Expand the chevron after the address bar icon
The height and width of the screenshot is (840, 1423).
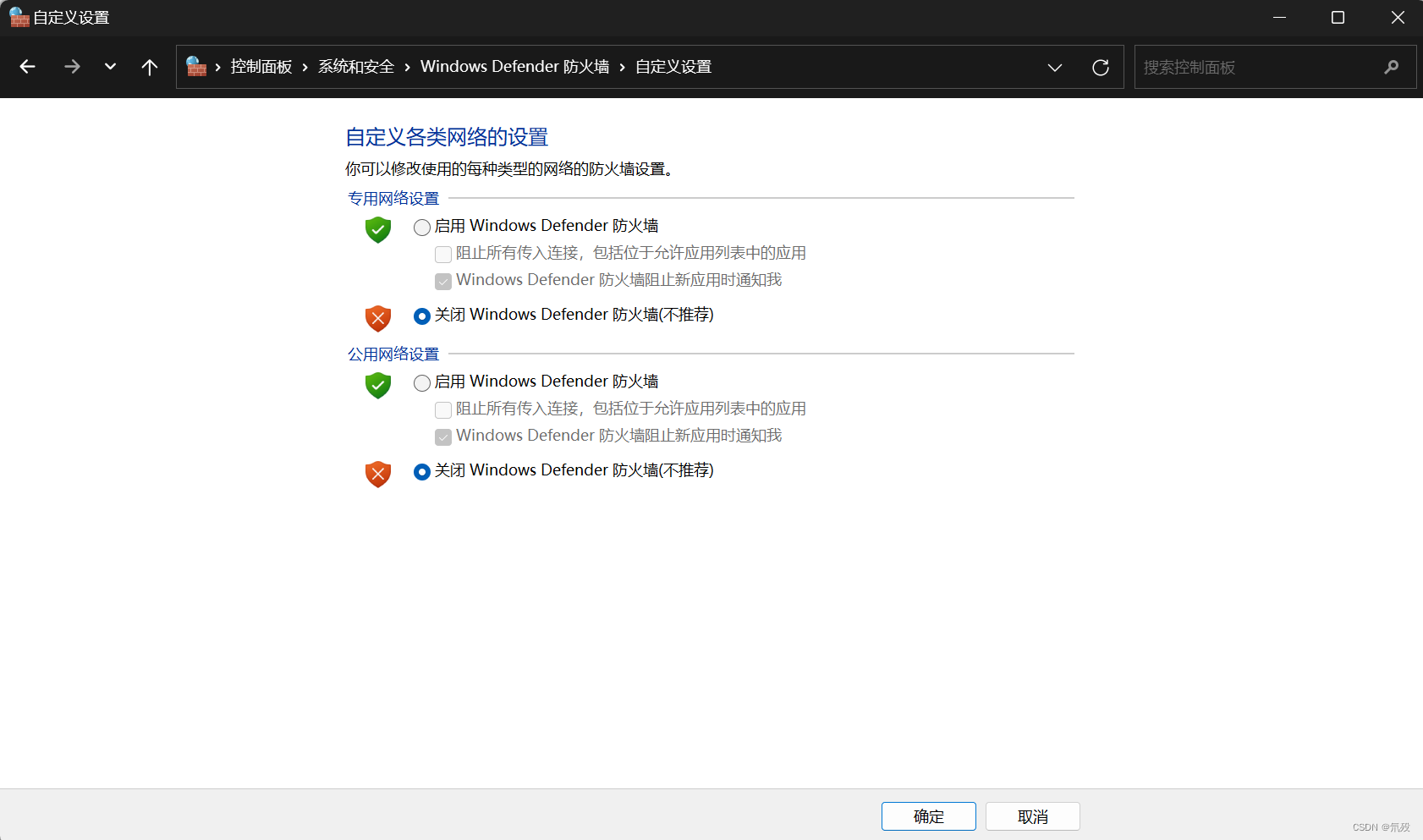click(x=218, y=68)
